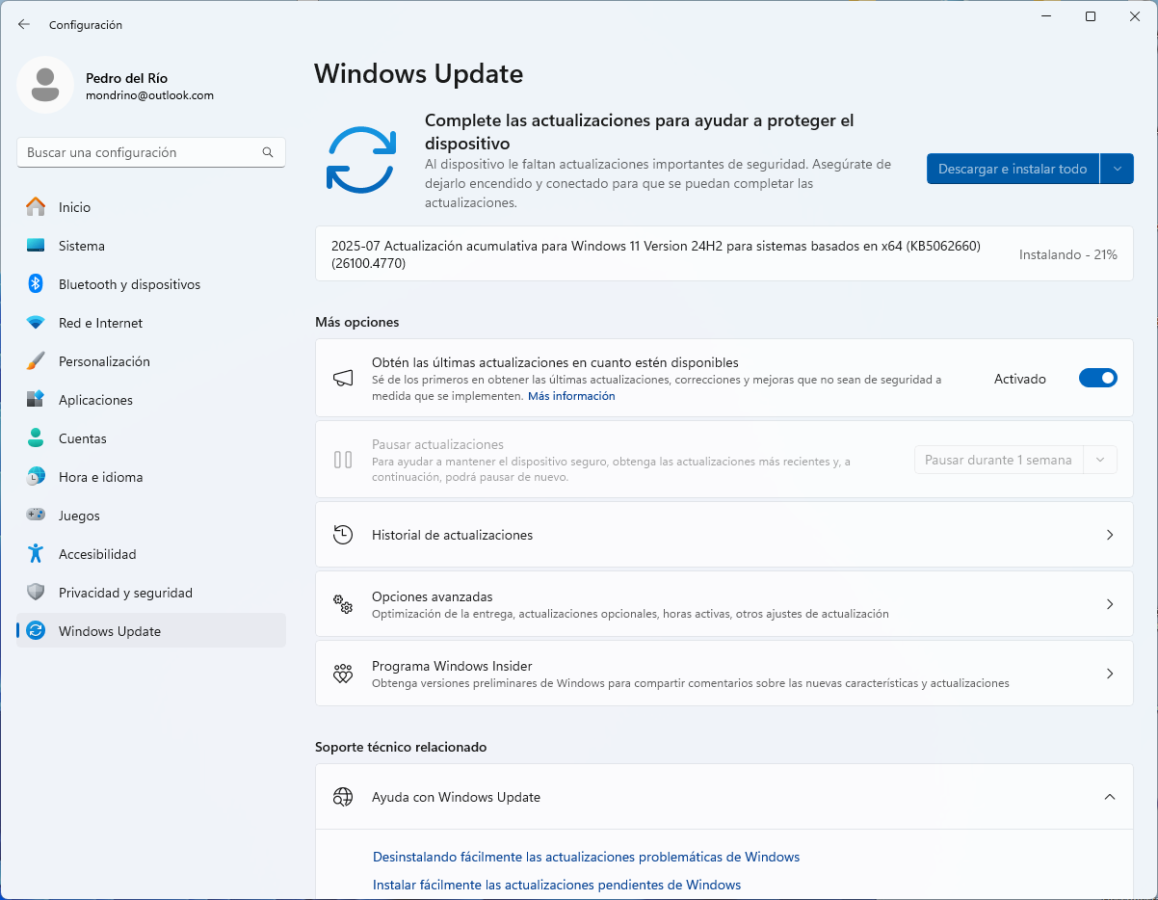Image resolution: width=1158 pixels, height=900 pixels.
Task: Click the Buscar una configuración search field
Action: (x=151, y=152)
